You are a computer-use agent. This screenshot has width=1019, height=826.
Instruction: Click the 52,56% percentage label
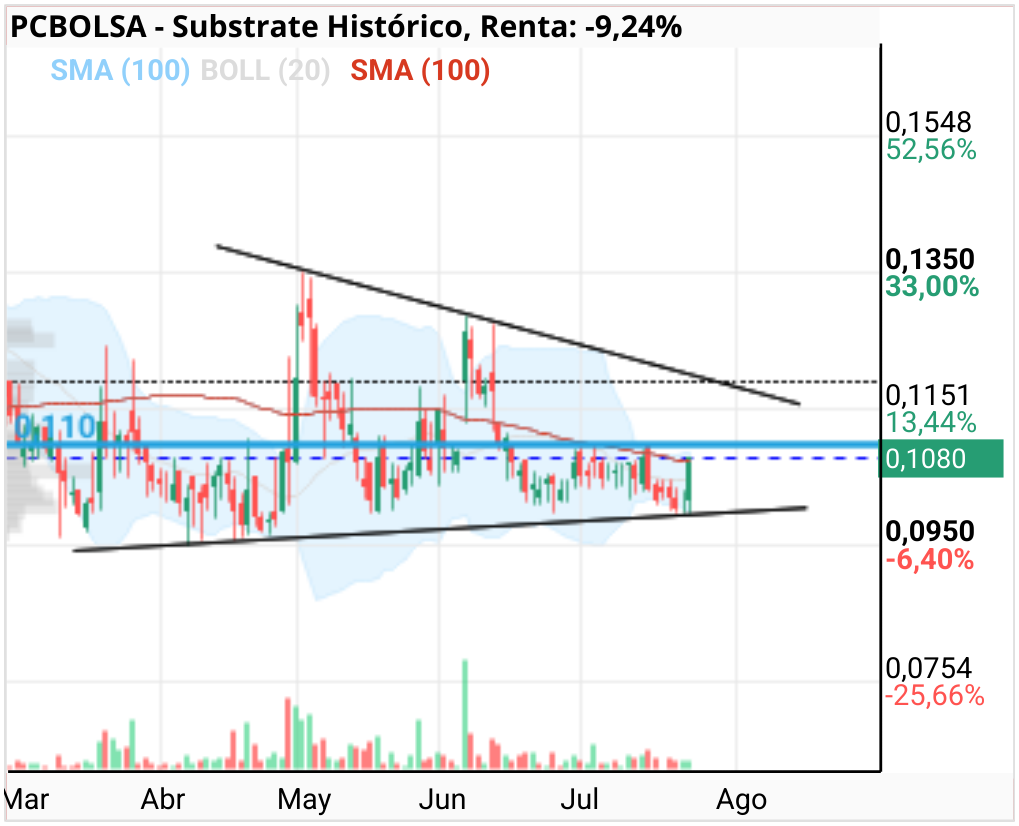point(931,150)
